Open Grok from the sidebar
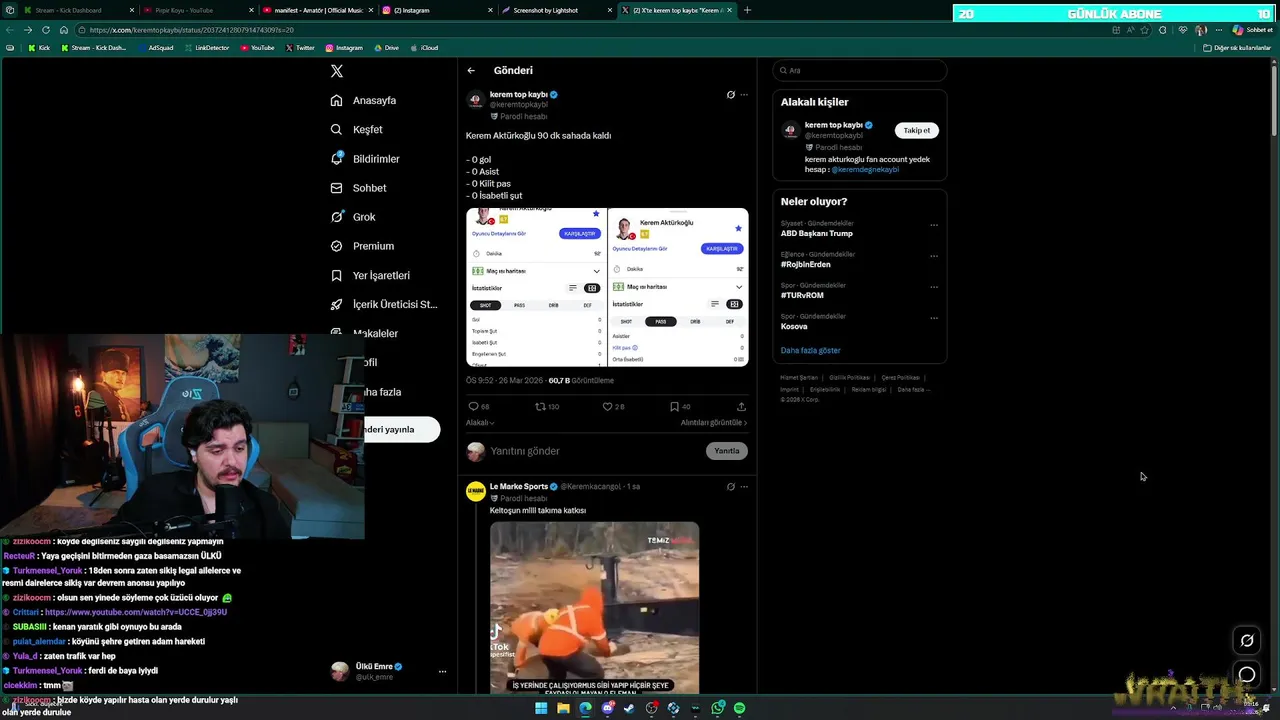 tap(354, 217)
